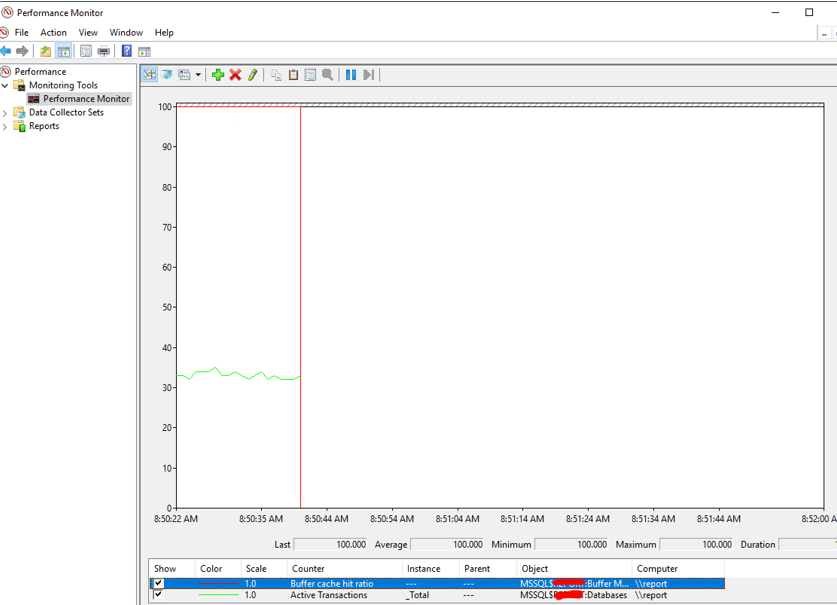
Task: Click red color line of Buffer cache row
Action: (218, 584)
